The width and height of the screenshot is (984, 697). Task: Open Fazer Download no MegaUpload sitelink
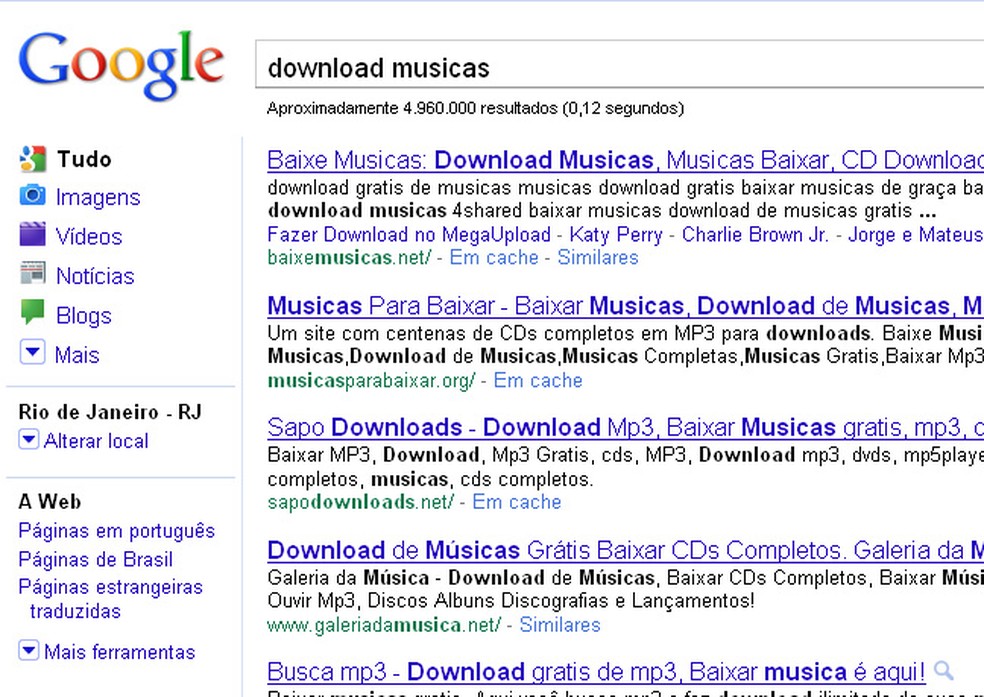[x=409, y=235]
